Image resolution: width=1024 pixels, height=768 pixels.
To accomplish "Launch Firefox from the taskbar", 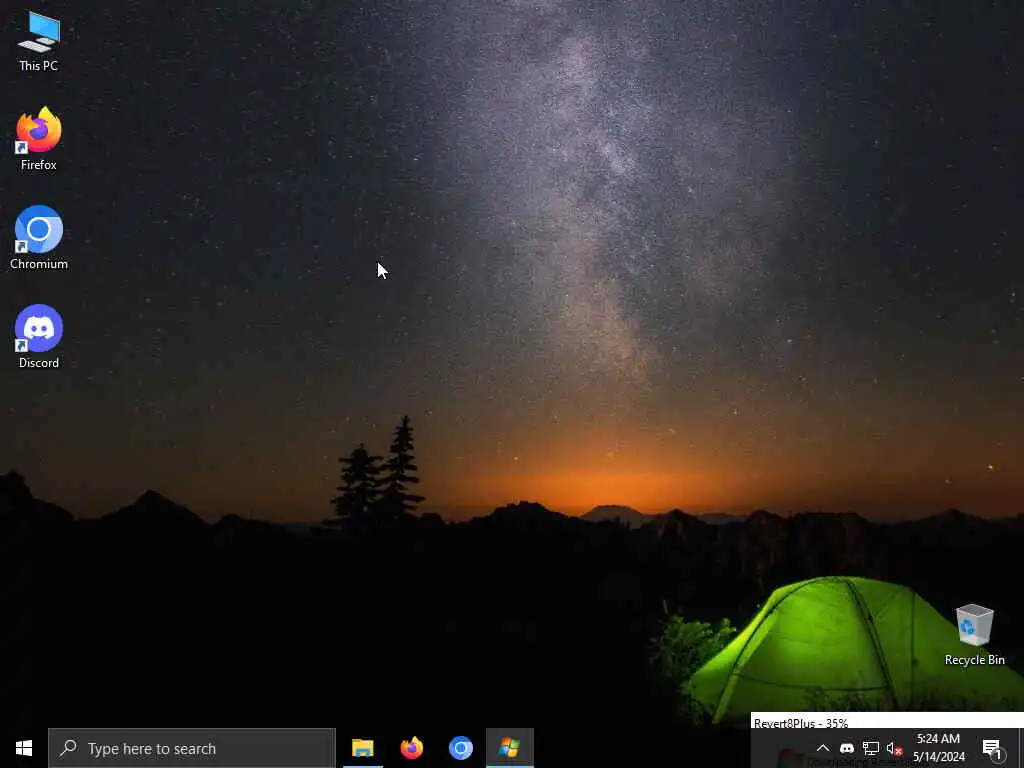I will pyautogui.click(x=411, y=748).
